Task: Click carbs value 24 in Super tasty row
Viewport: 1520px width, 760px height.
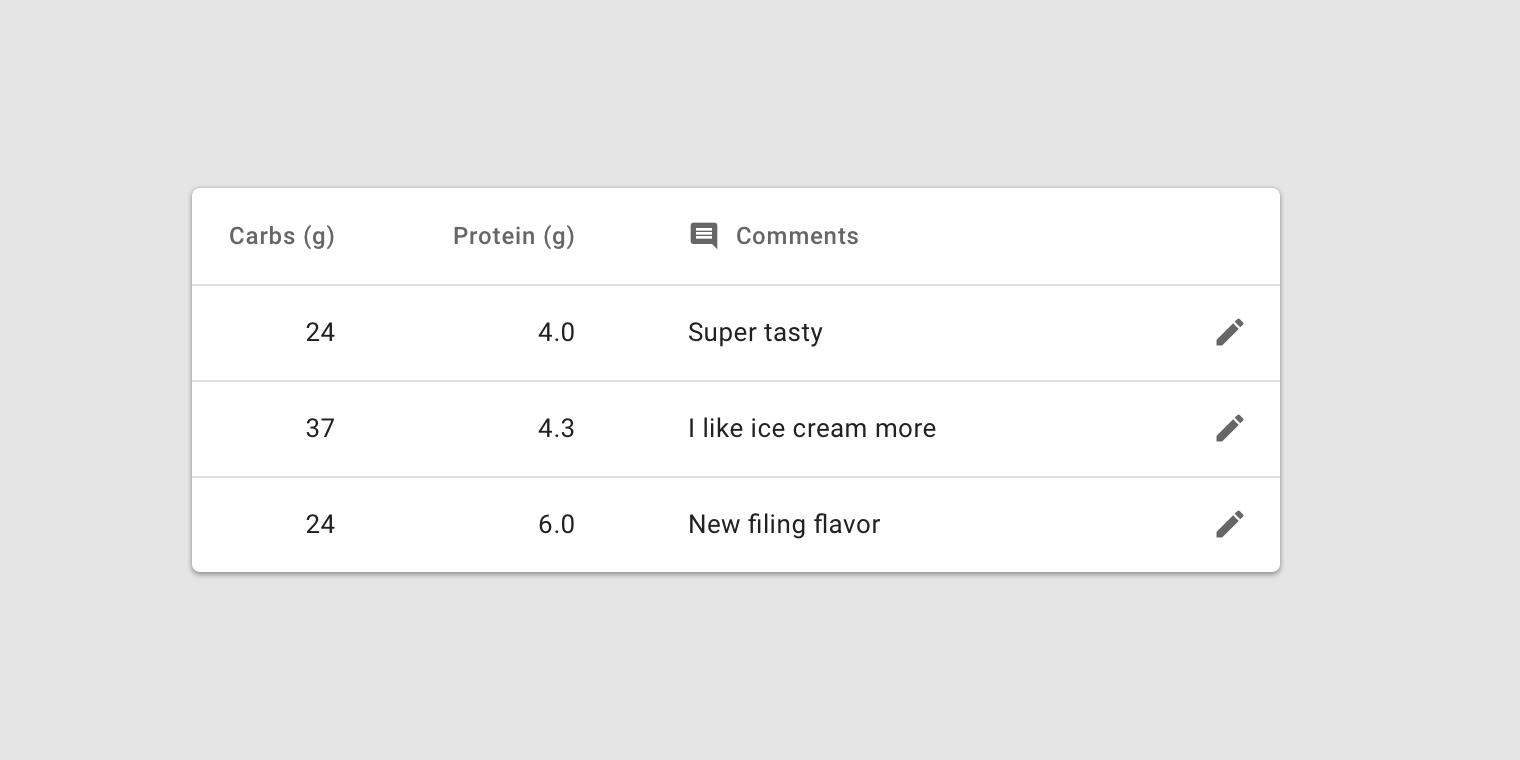Action: [x=320, y=332]
